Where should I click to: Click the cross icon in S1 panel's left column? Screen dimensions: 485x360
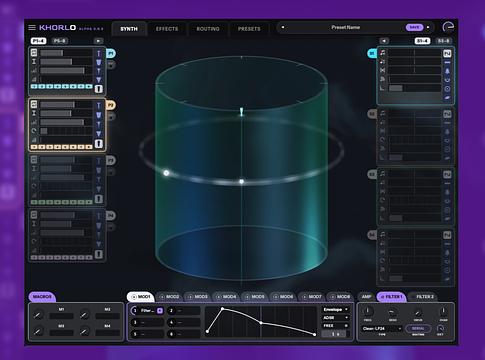click(383, 70)
